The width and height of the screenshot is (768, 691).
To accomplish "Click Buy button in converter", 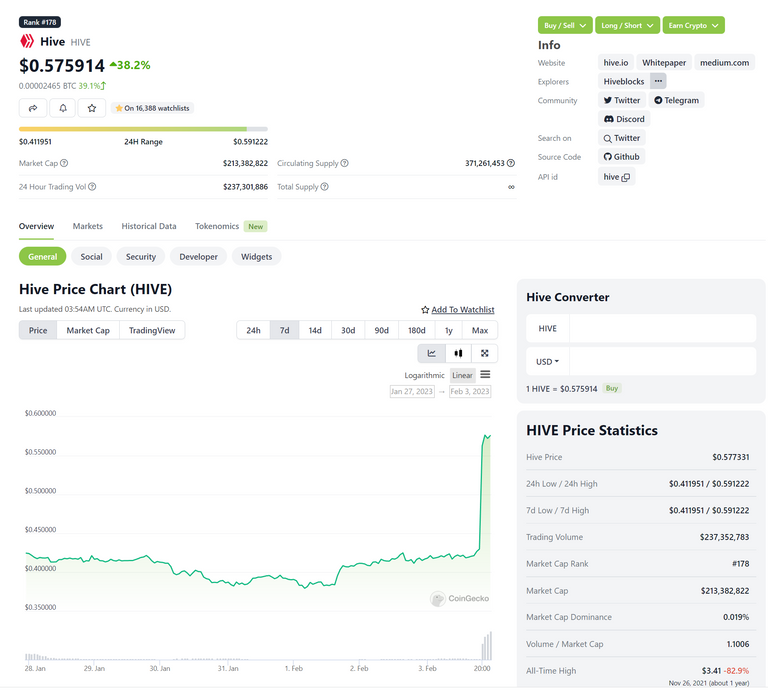I will [x=612, y=388].
